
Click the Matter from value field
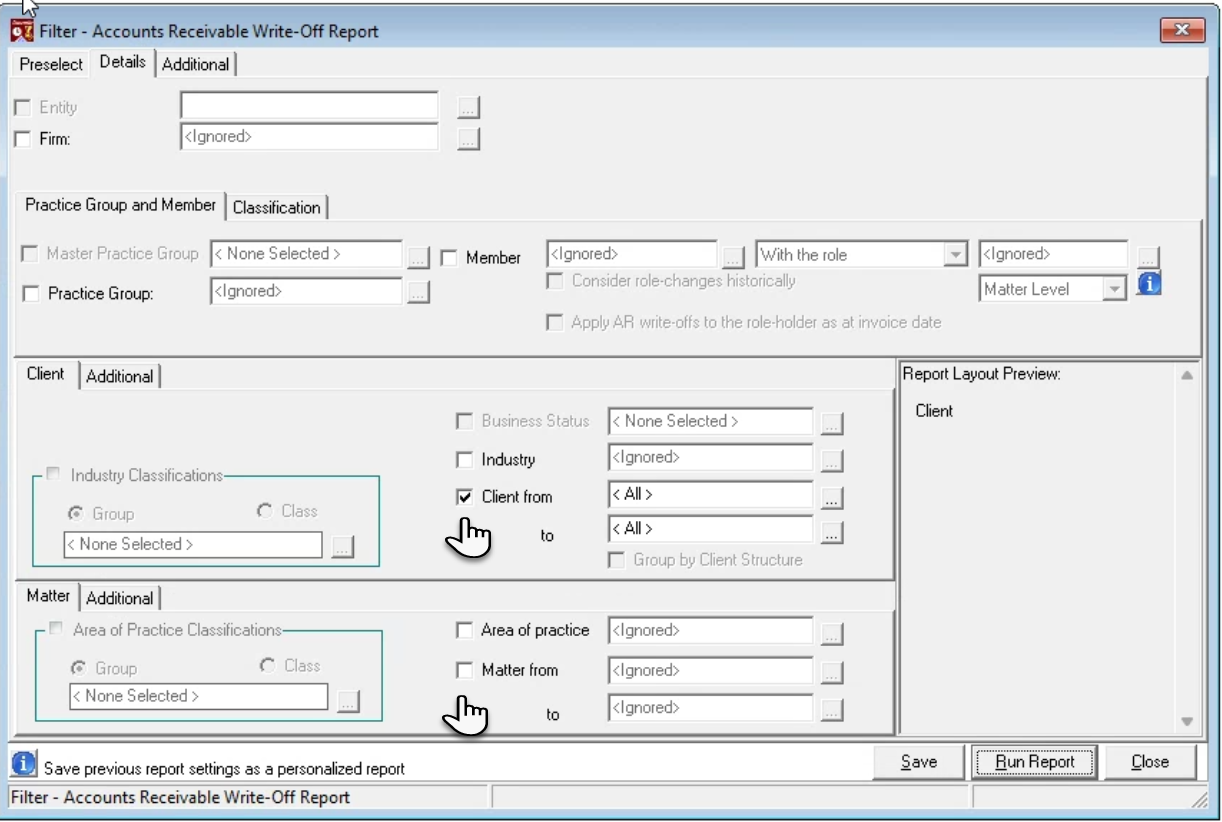pos(711,670)
